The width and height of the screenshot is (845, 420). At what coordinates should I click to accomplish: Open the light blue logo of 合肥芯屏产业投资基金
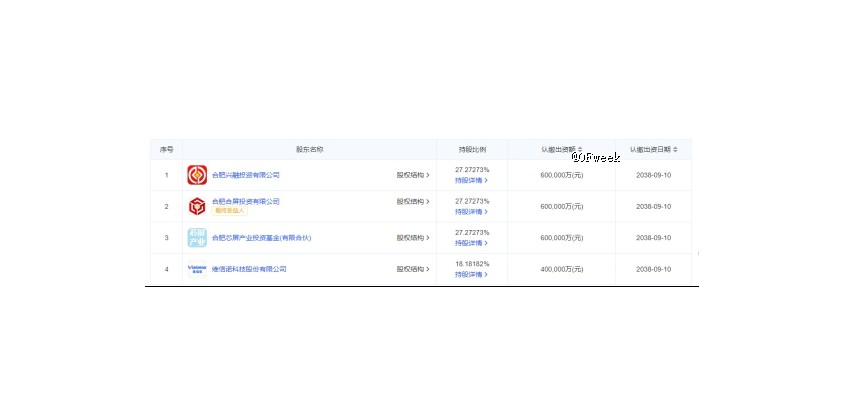point(197,238)
